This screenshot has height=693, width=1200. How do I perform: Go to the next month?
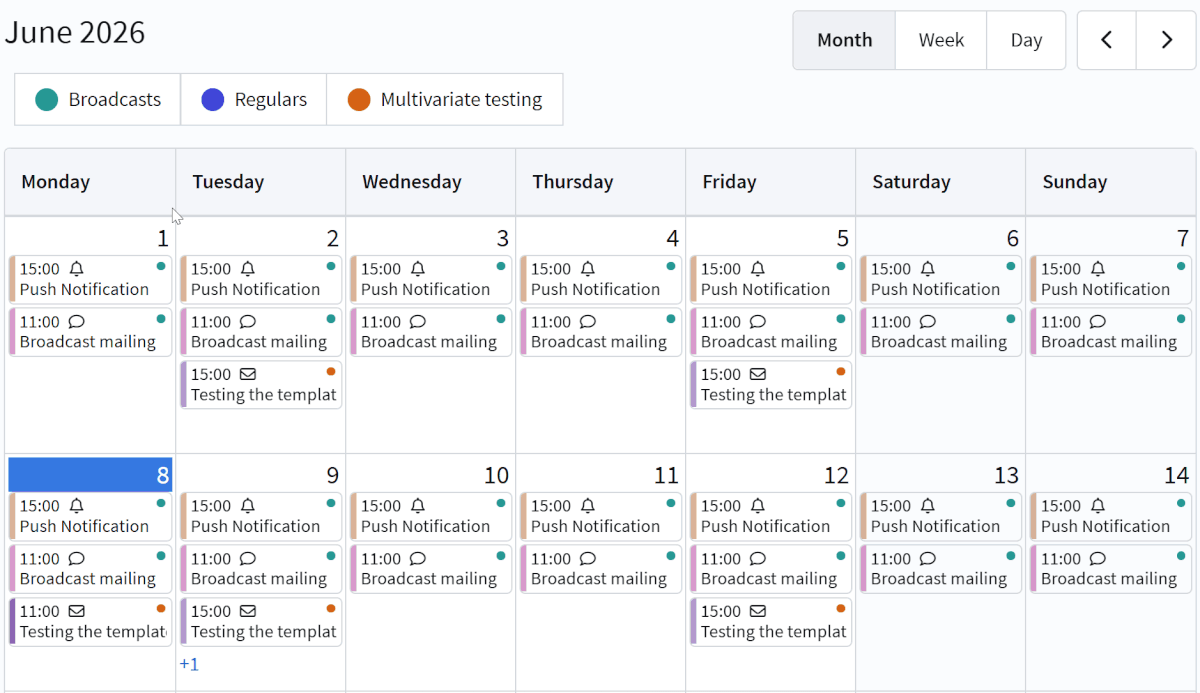(x=1166, y=40)
